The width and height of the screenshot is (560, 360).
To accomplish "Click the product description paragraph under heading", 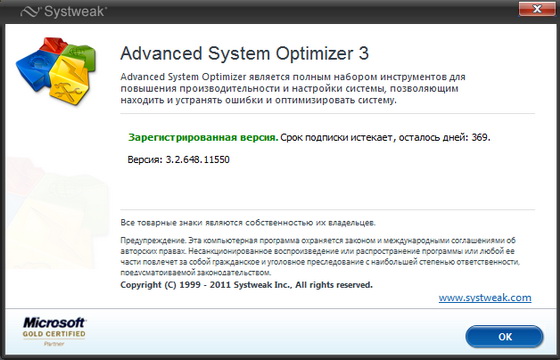I will coord(293,89).
